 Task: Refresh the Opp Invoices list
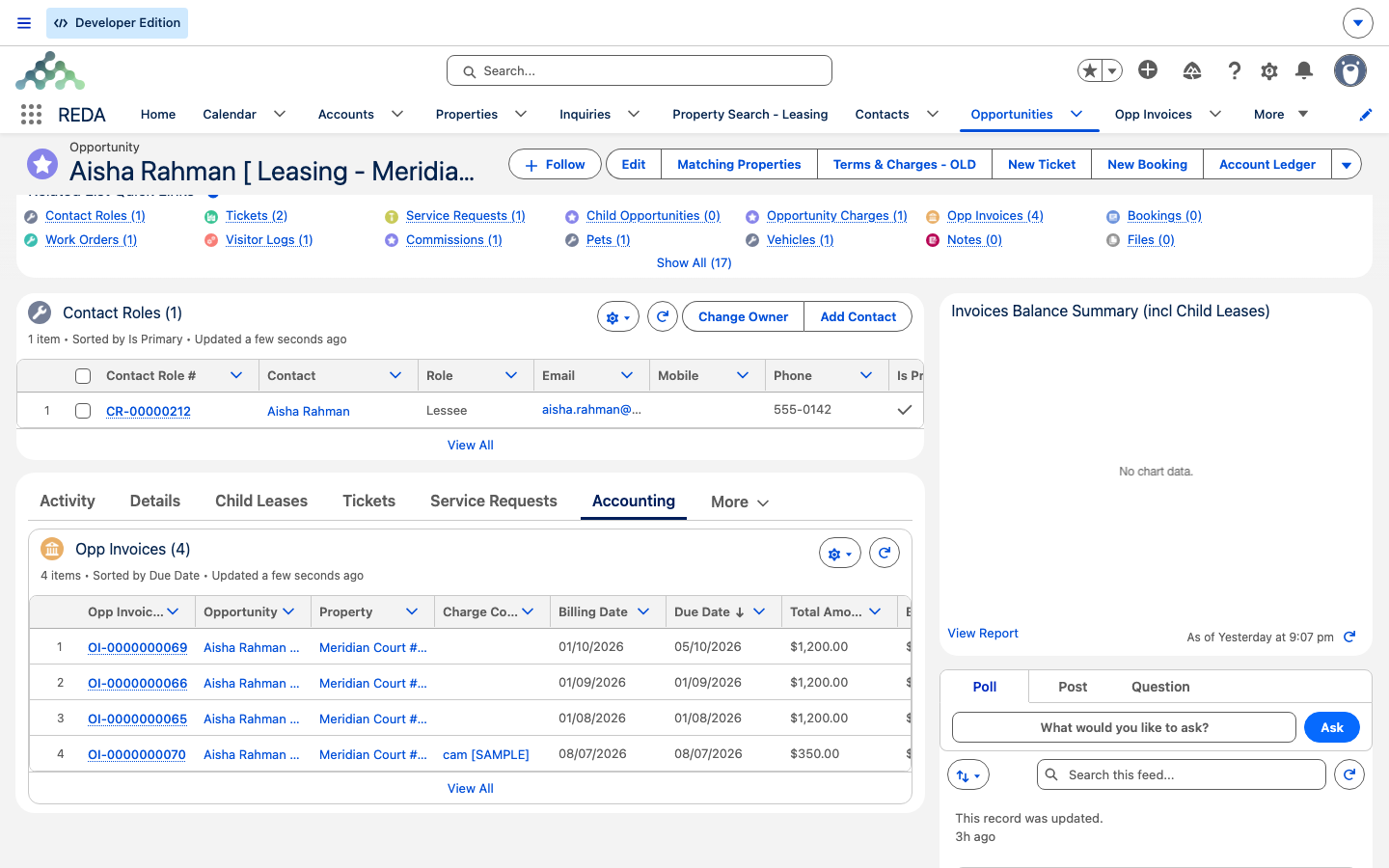(x=885, y=553)
